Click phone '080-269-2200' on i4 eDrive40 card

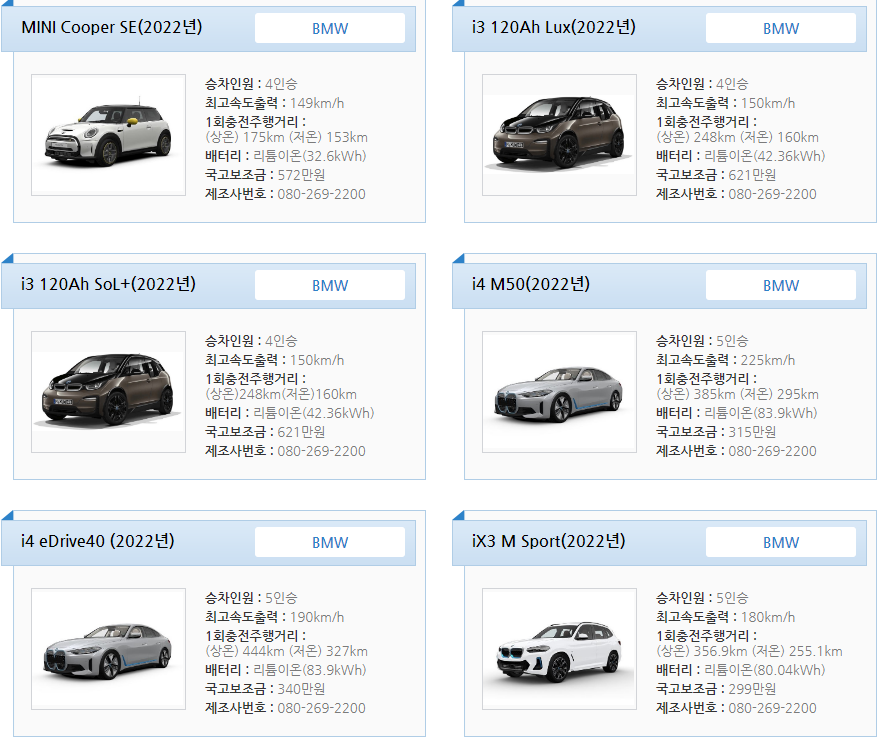click(x=321, y=708)
